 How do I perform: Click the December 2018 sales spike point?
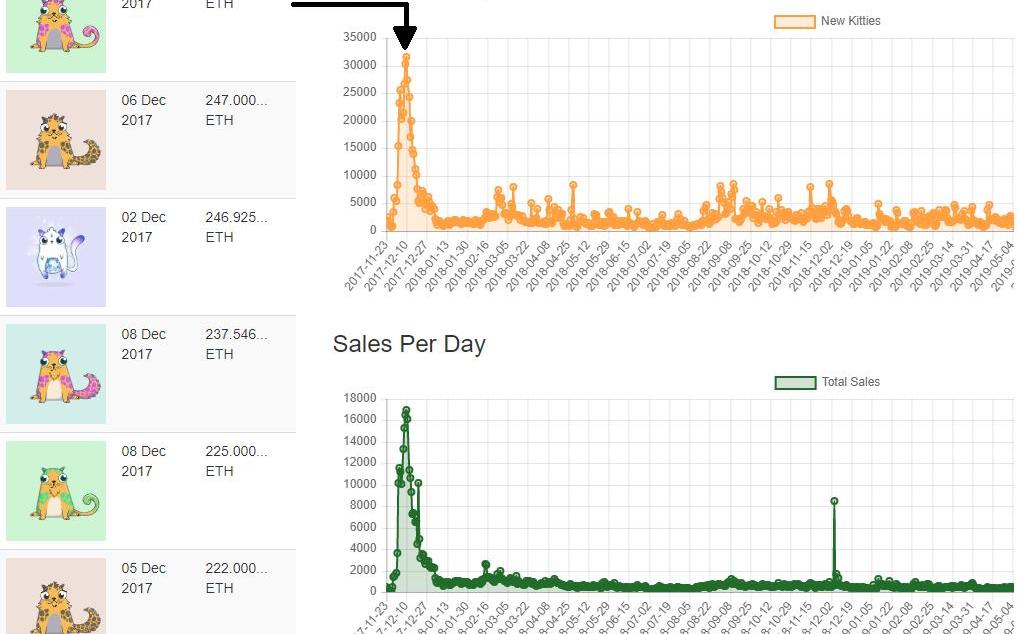tap(834, 501)
